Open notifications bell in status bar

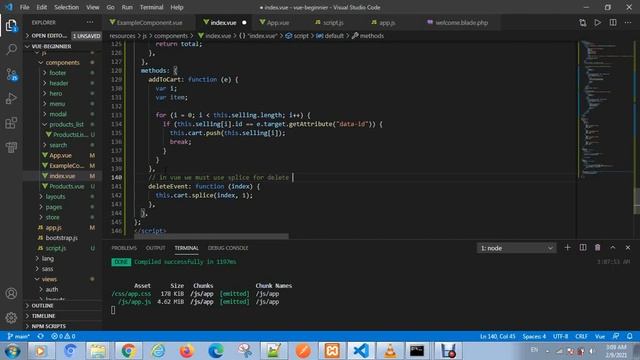pyautogui.click(x=630, y=336)
